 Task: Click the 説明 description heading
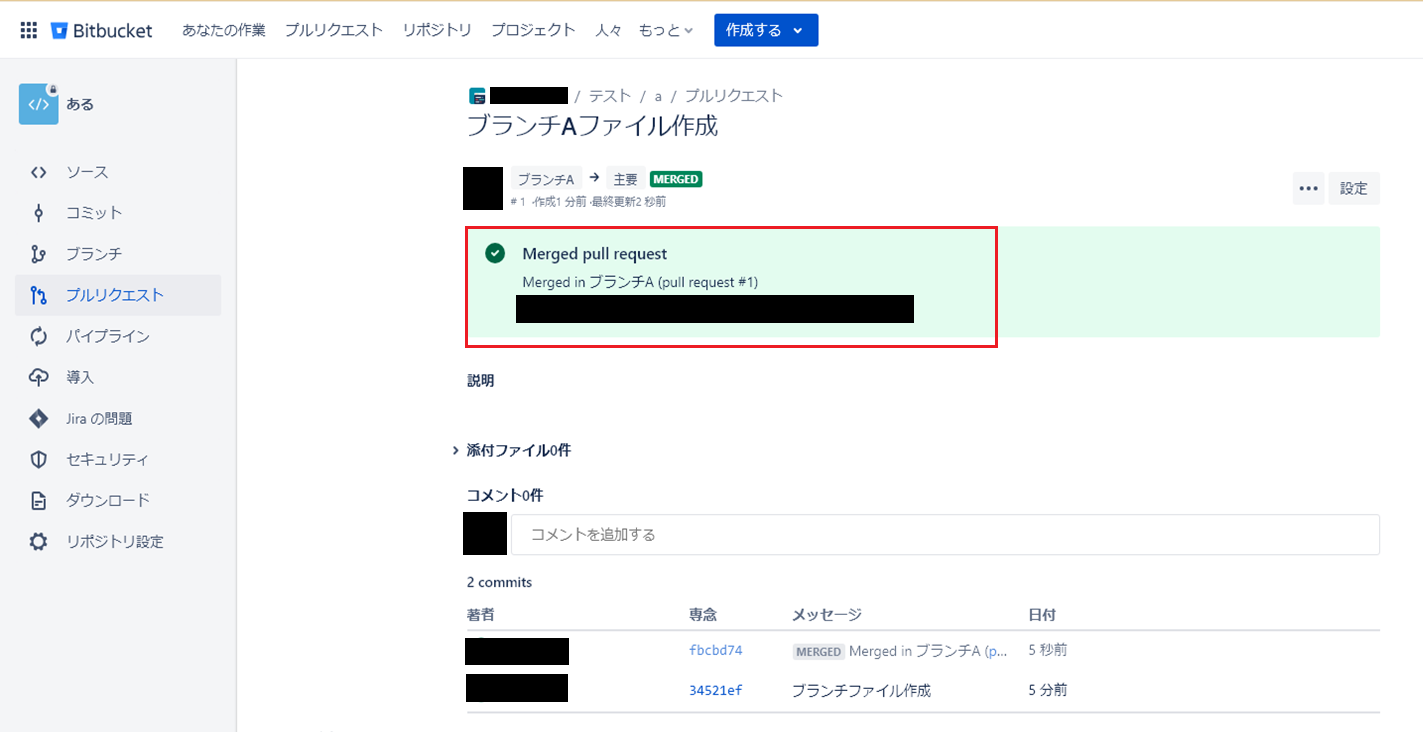(x=480, y=381)
